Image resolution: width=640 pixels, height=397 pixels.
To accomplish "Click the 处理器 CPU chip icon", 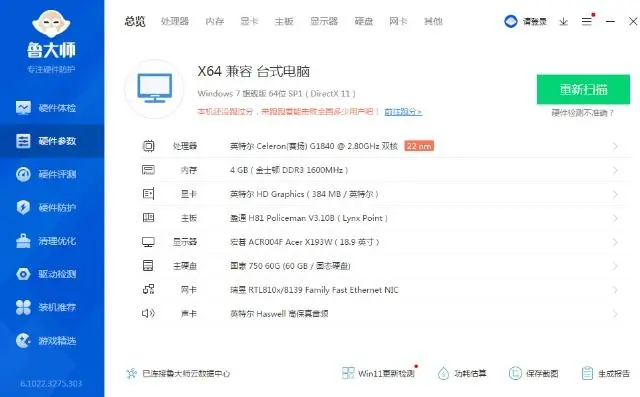I will point(148,146).
